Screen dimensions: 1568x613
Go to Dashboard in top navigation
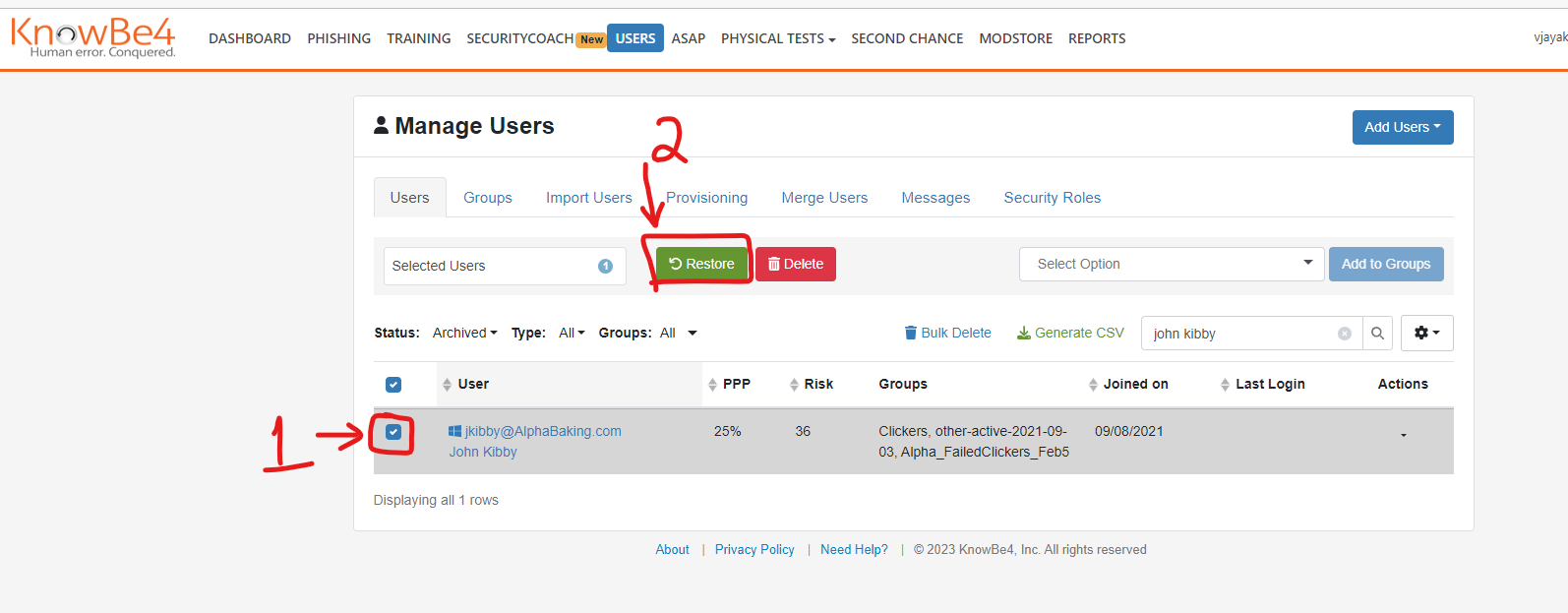(250, 38)
